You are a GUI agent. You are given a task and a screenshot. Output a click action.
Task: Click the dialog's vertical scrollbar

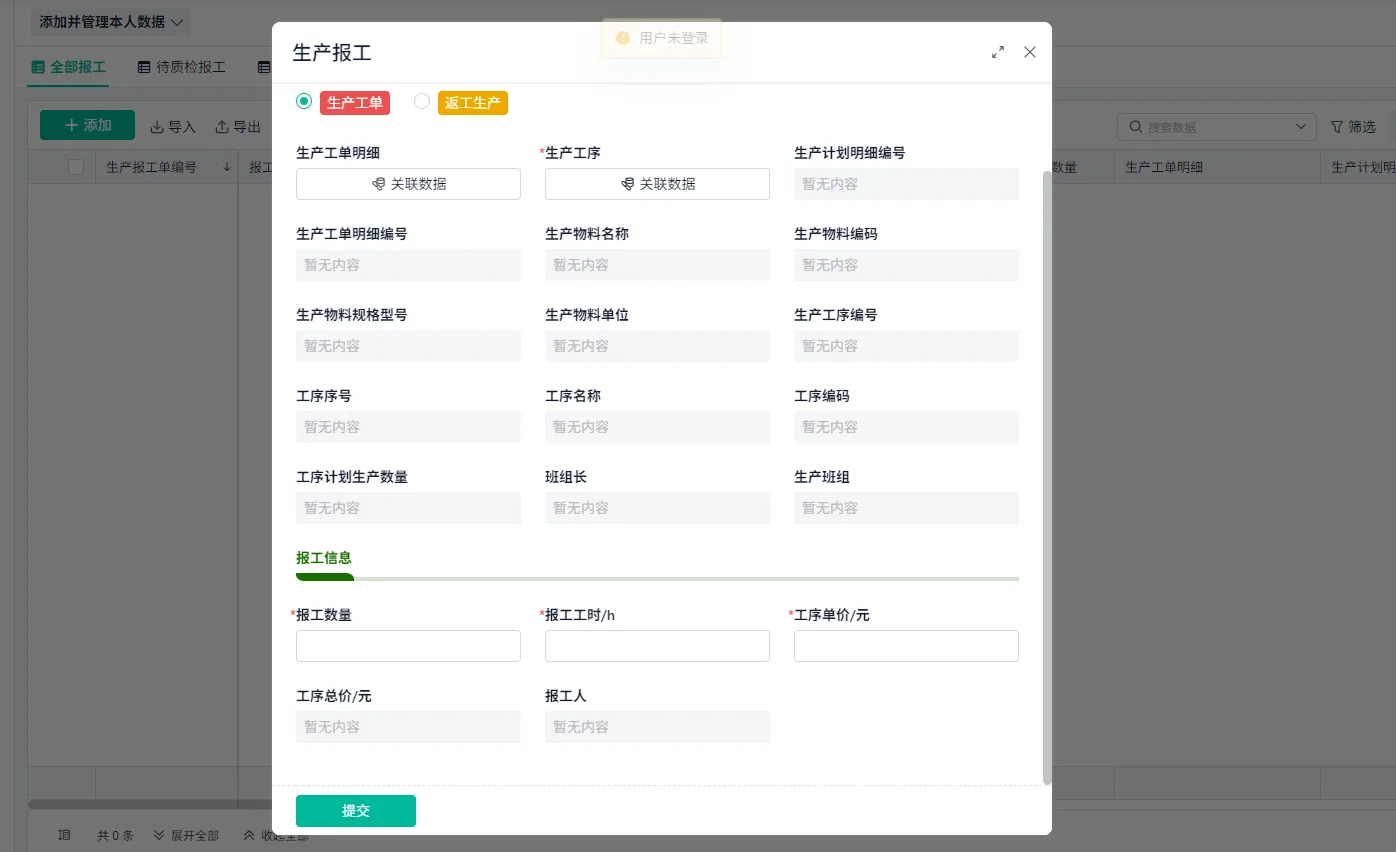click(1047, 477)
